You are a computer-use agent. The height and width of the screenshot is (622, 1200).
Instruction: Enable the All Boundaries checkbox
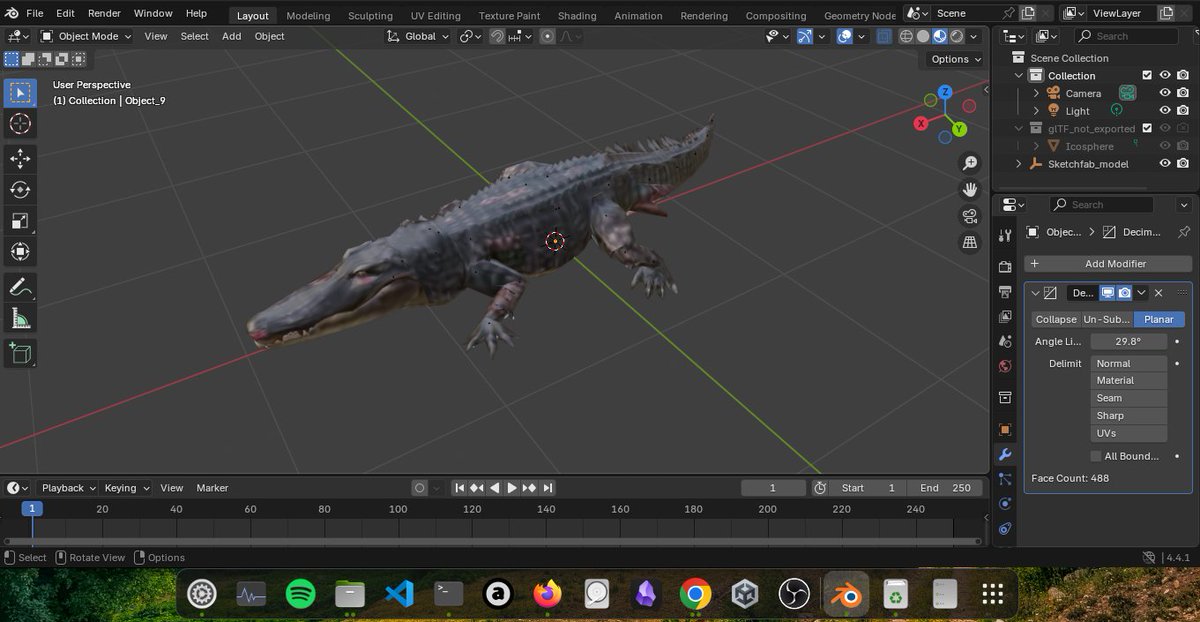point(1096,456)
